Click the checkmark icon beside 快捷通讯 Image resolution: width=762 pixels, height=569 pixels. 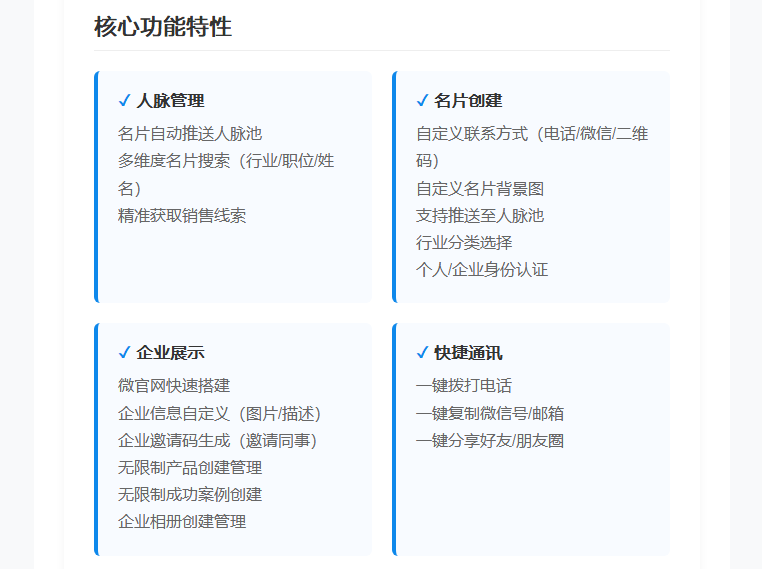point(422,352)
